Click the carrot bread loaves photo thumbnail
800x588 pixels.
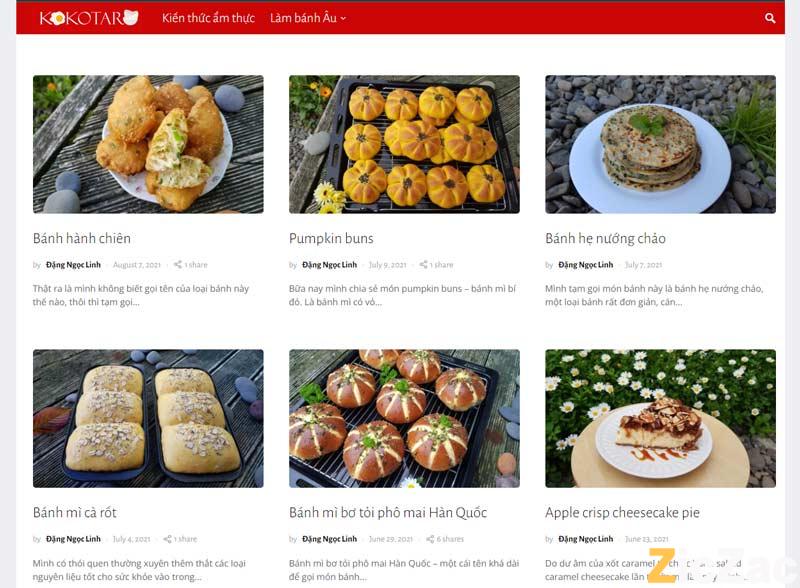pos(148,419)
